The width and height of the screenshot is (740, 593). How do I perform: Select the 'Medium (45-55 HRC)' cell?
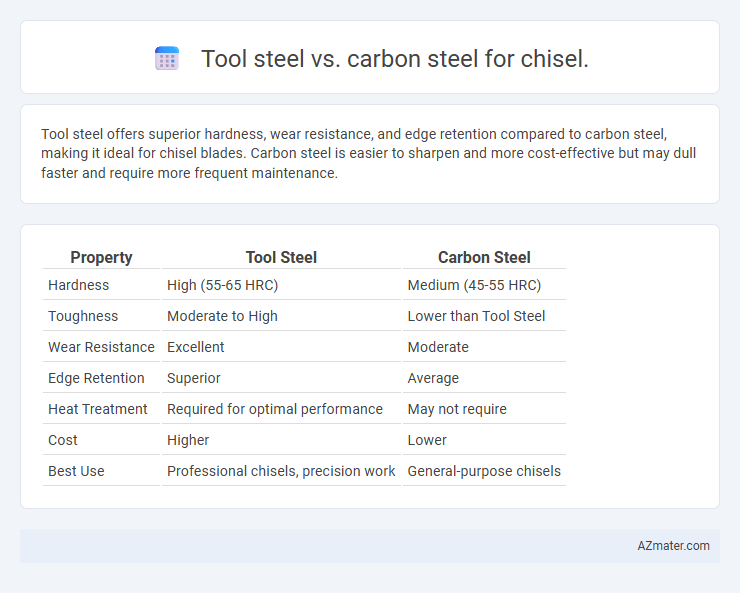pyautogui.click(x=474, y=285)
